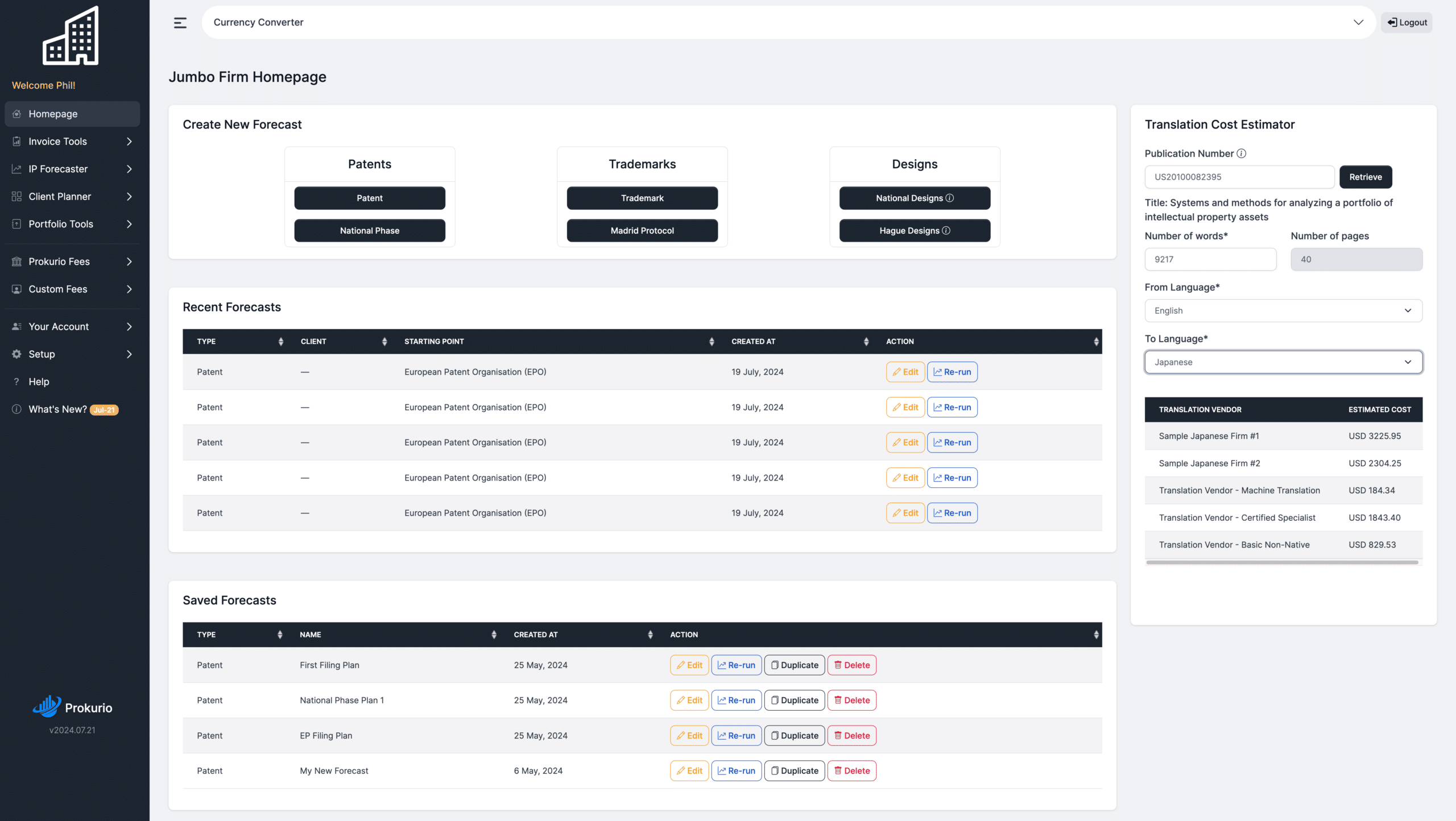Image resolution: width=1456 pixels, height=821 pixels.
Task: Expand the Portfolio Tools submenu chevron
Action: click(130, 224)
